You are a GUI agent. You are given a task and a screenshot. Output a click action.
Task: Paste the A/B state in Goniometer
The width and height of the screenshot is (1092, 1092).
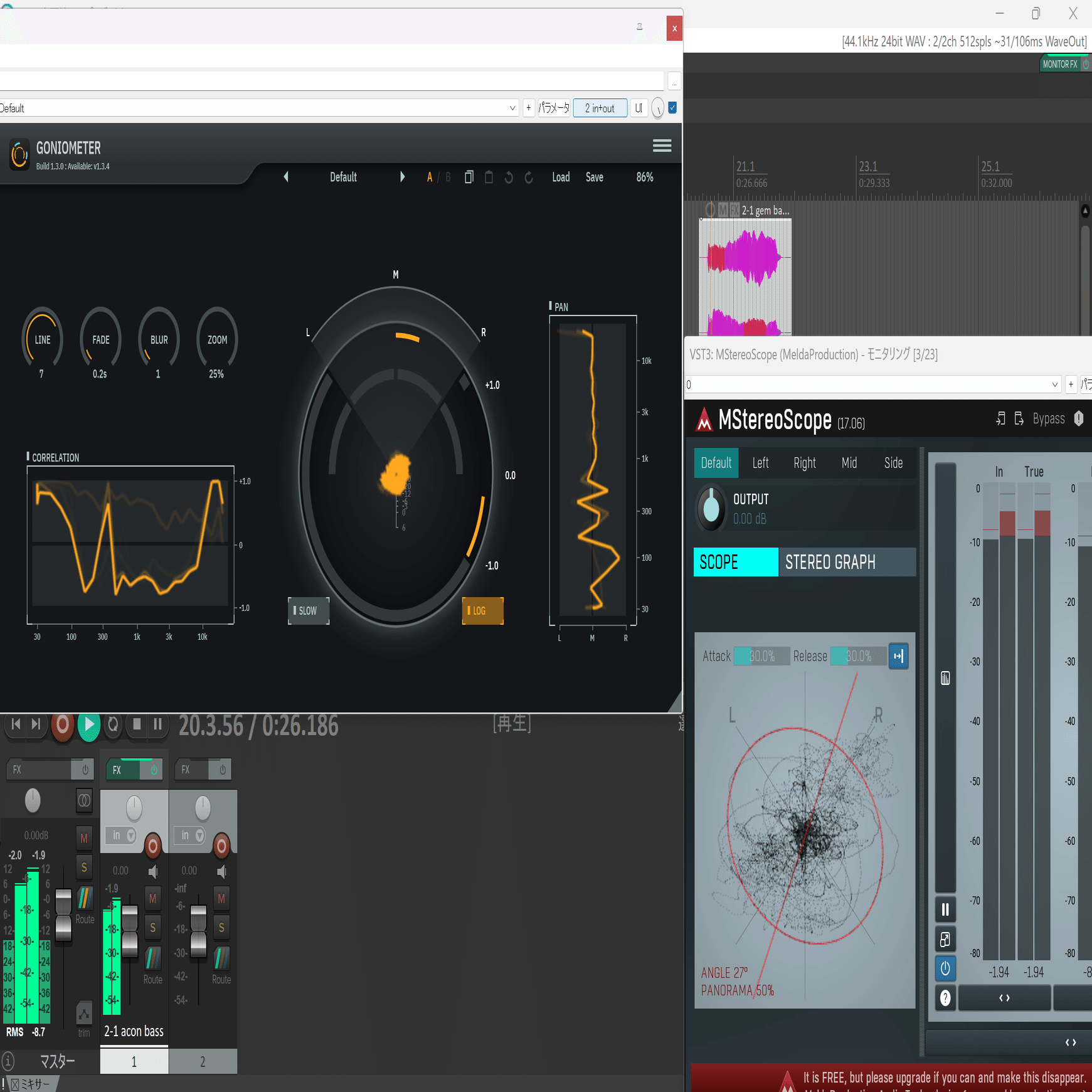tap(489, 177)
